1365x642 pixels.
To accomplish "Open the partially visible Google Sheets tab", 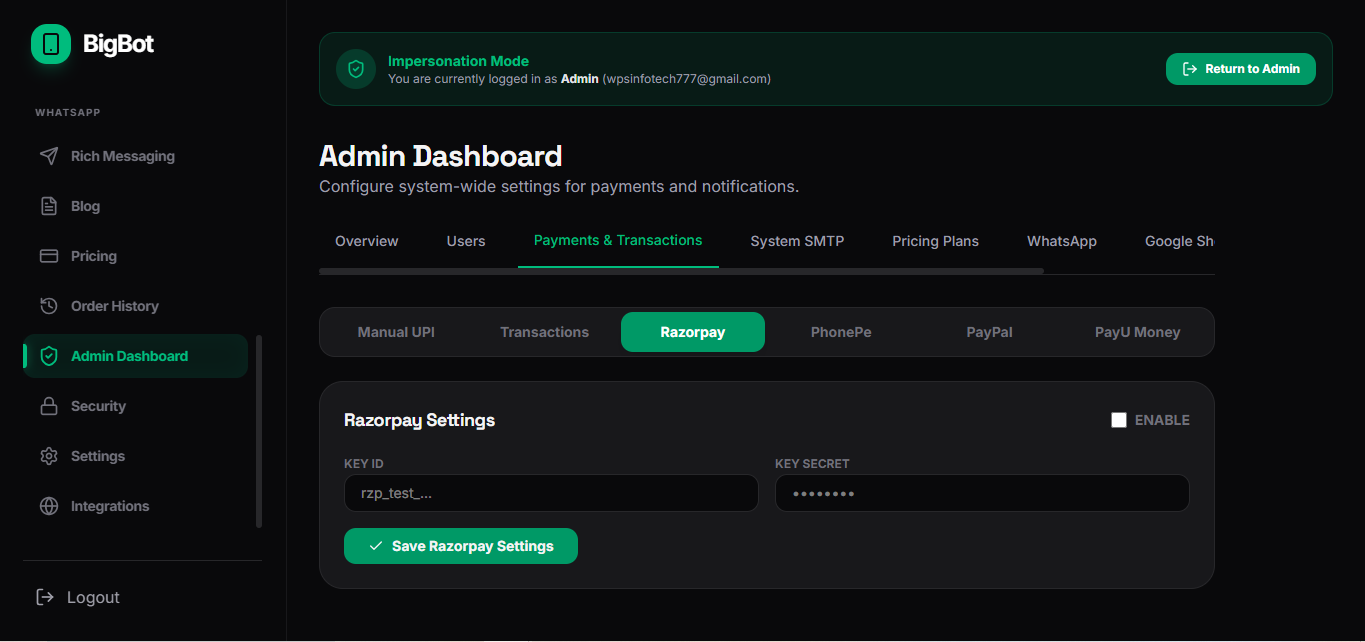I will (1180, 241).
